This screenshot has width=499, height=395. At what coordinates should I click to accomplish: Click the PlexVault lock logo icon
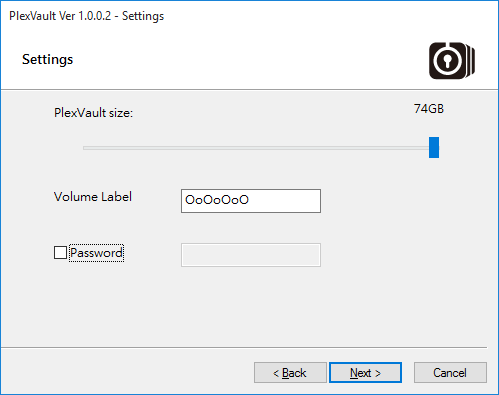[452, 61]
